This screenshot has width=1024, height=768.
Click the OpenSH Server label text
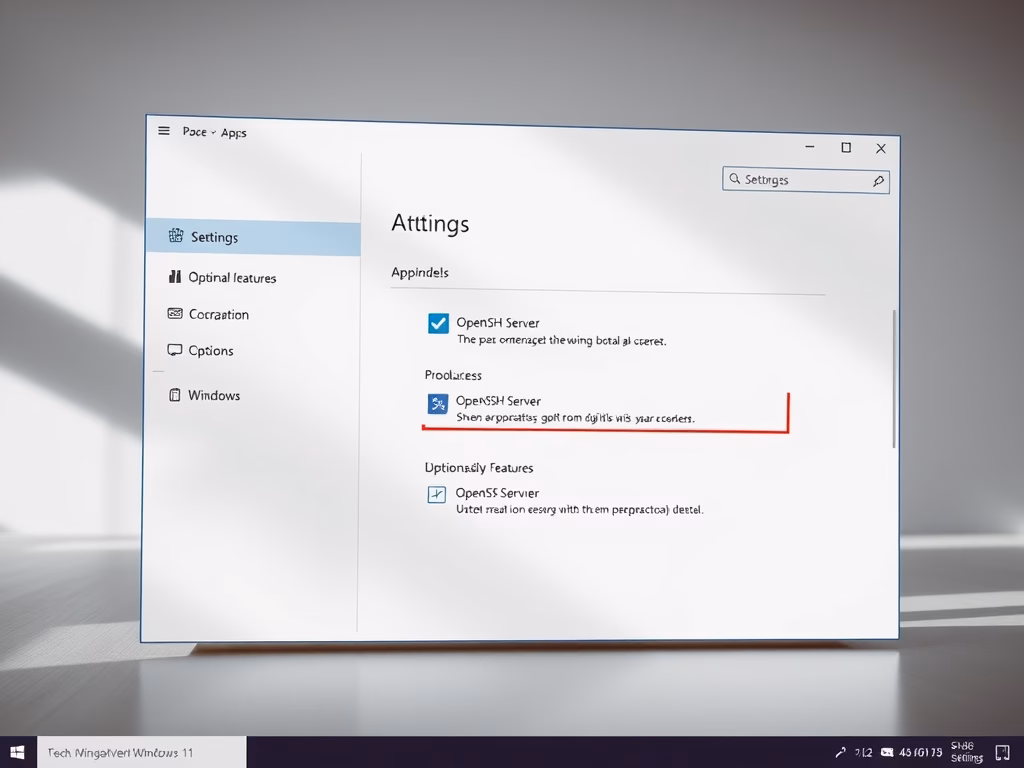coord(498,323)
